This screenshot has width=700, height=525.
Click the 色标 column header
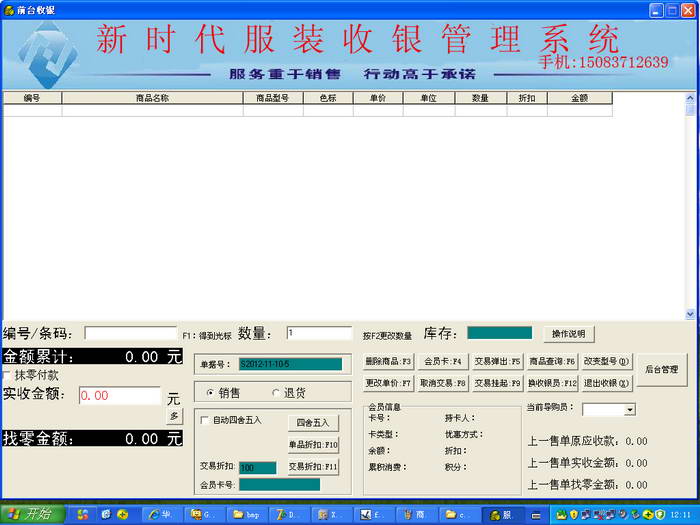click(328, 98)
